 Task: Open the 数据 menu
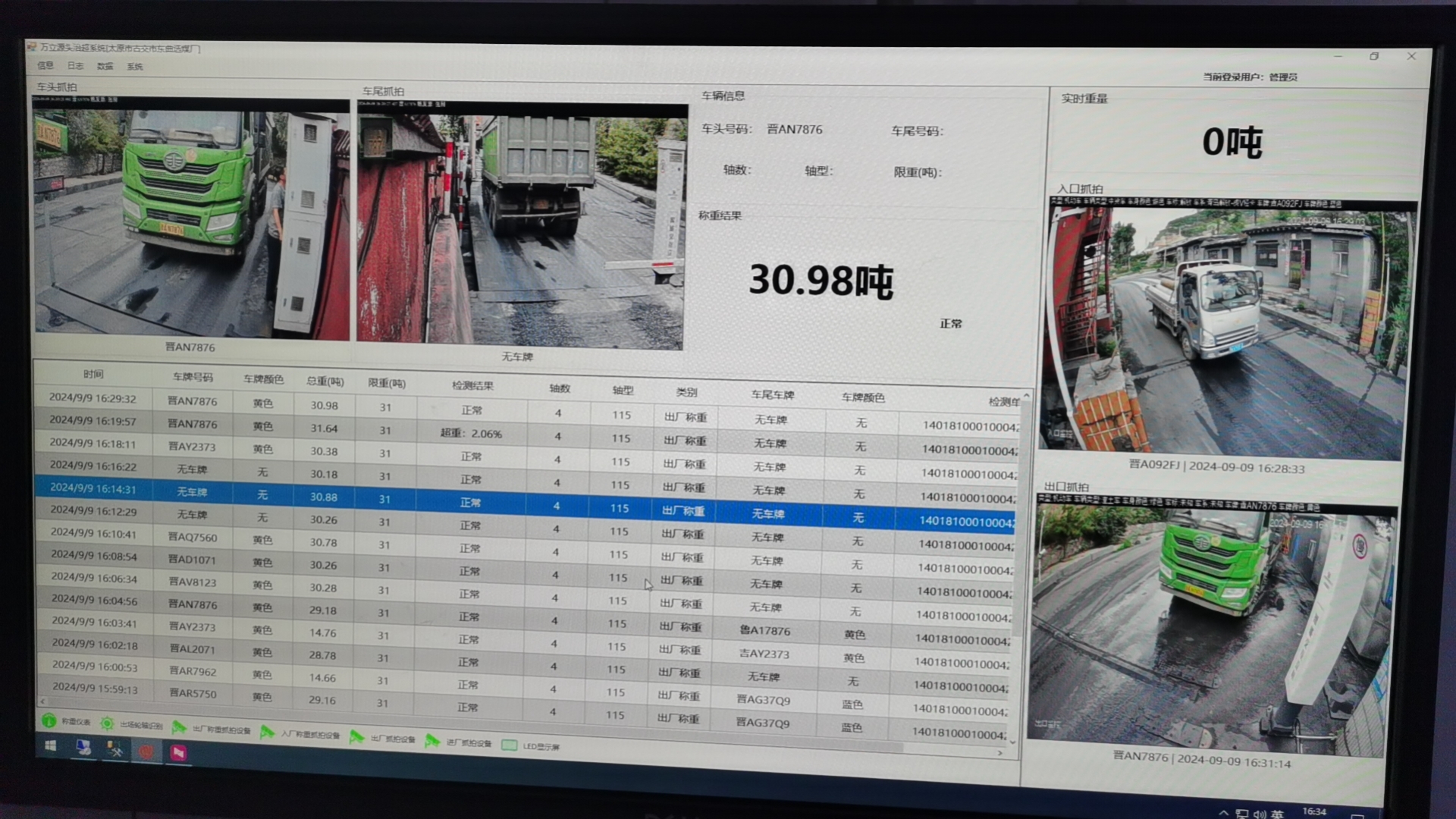pos(105,67)
